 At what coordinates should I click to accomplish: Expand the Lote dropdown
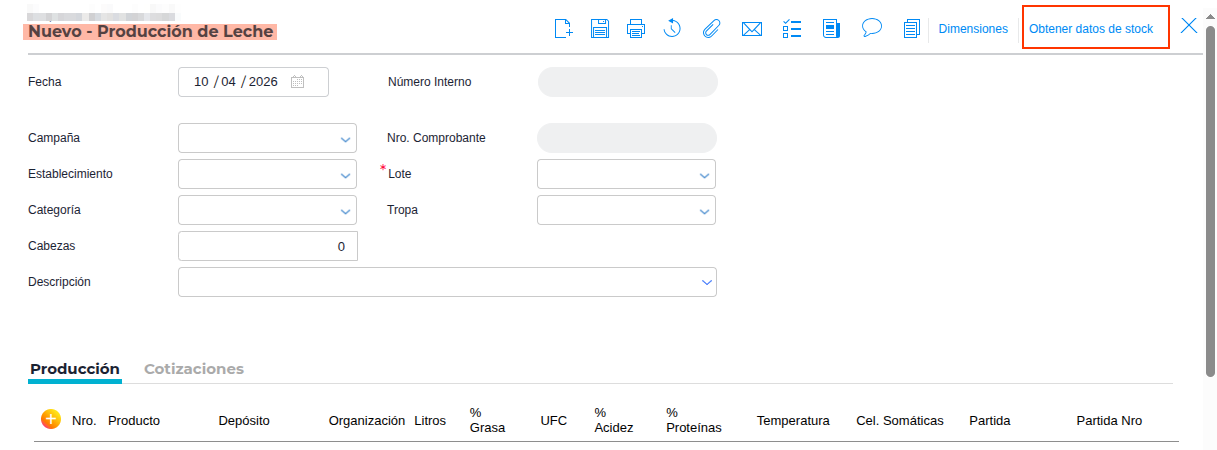[x=704, y=174]
